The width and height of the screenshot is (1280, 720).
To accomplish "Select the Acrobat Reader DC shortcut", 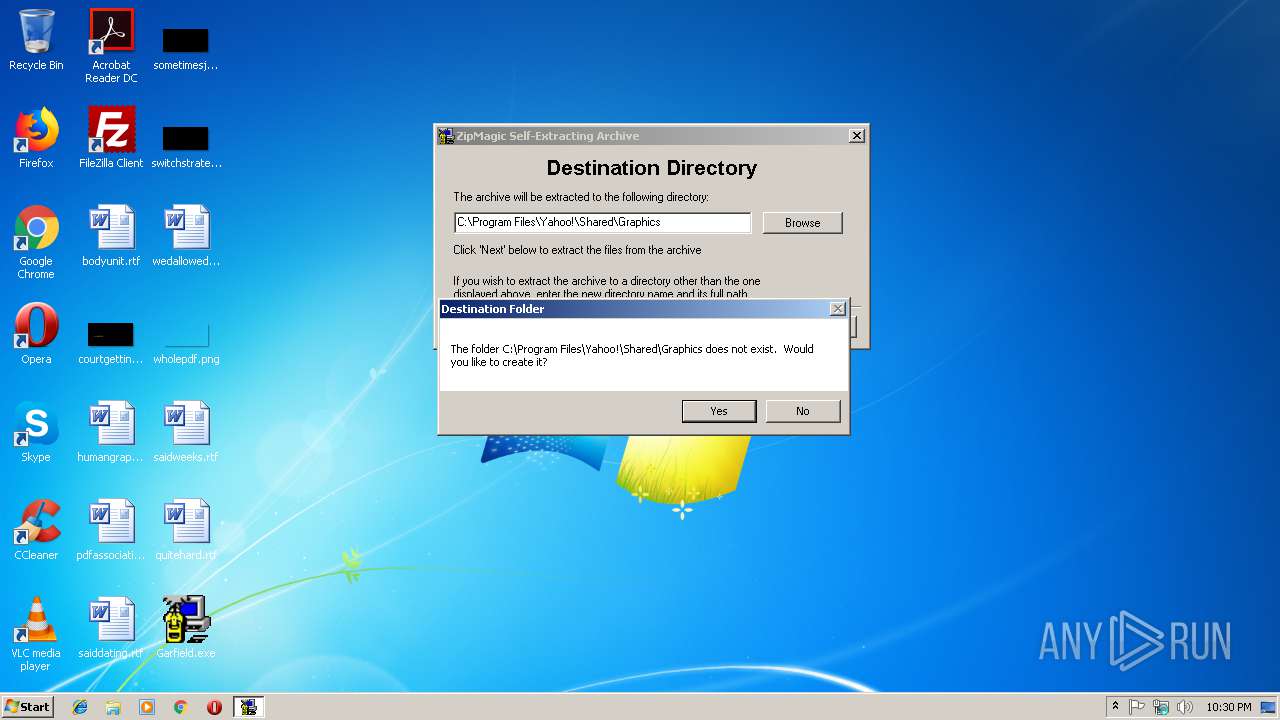I will [x=111, y=46].
